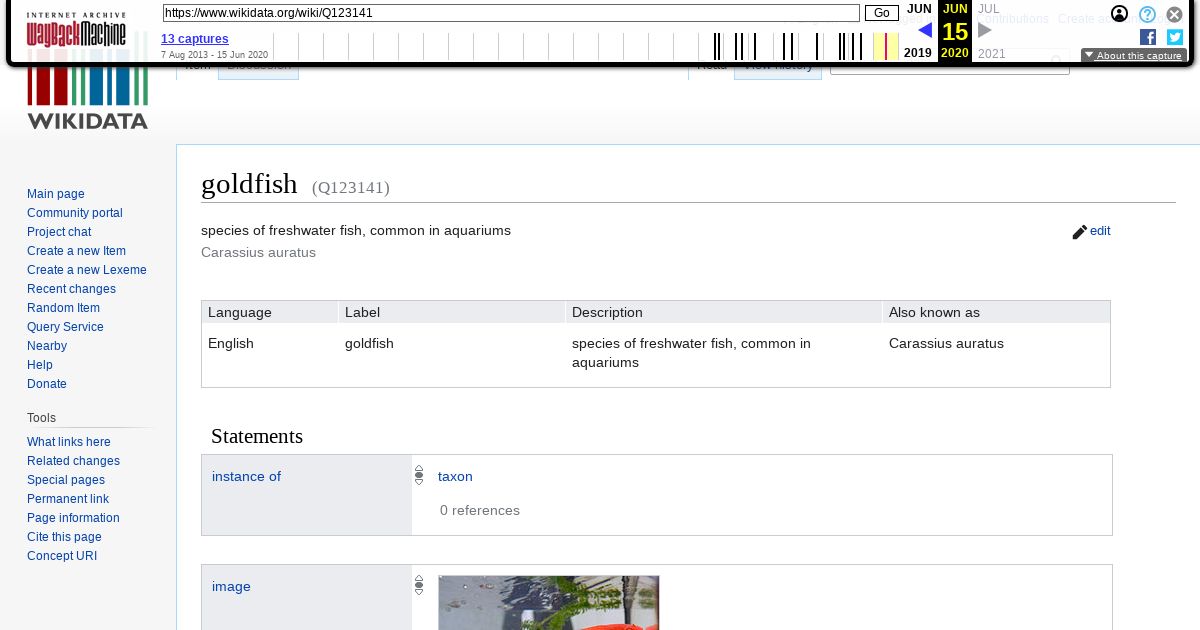Open Recent changes
The image size is (1200, 630).
click(x=71, y=289)
